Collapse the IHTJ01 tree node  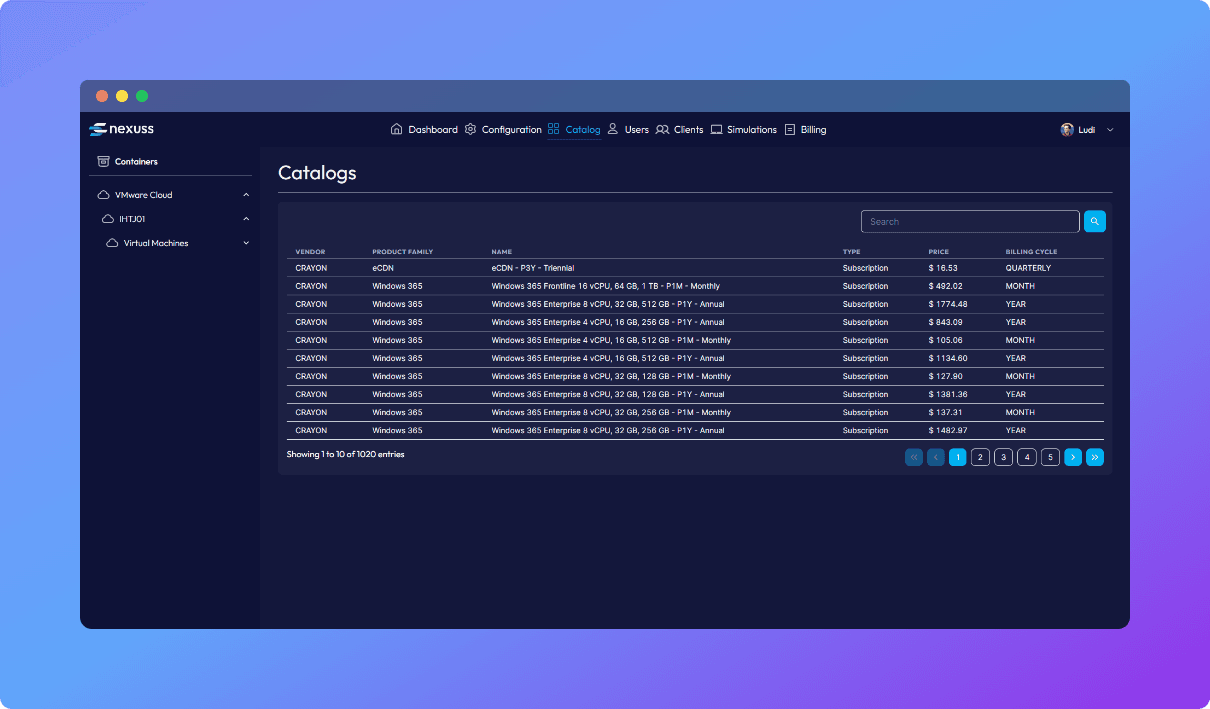[x=246, y=219]
